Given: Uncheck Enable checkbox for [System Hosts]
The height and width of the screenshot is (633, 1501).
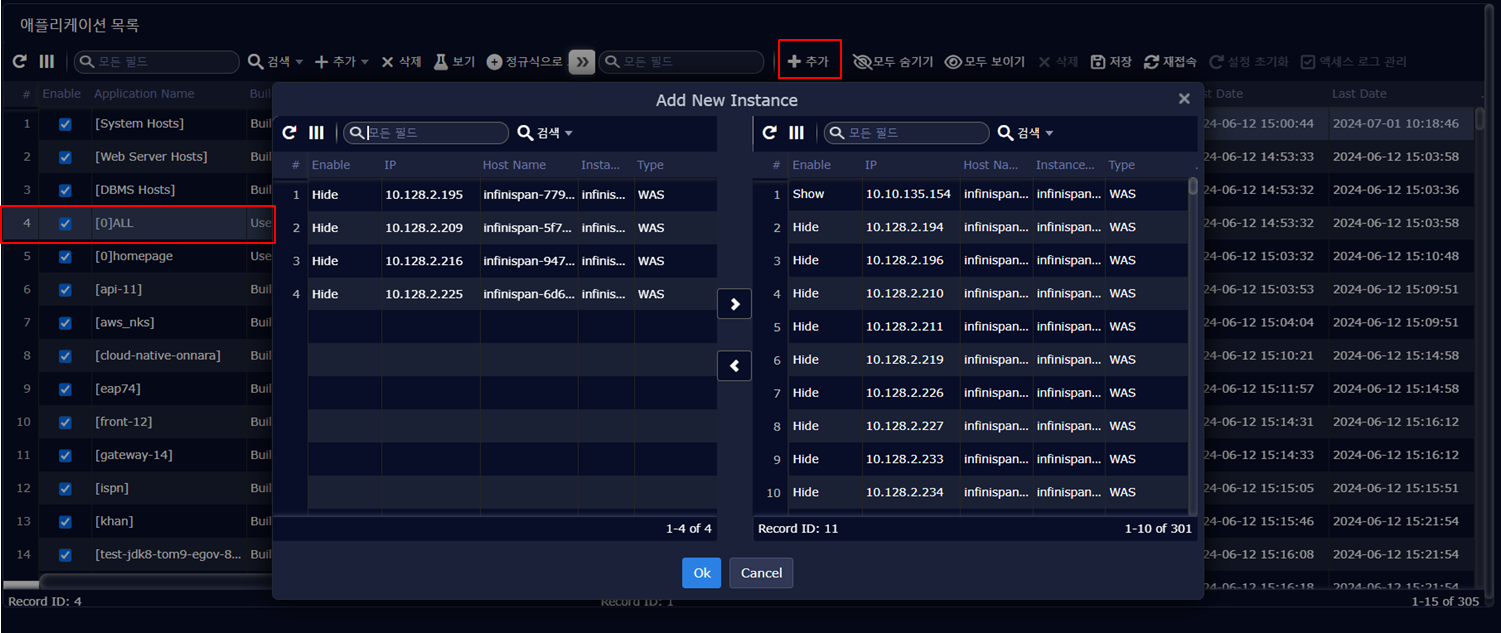Looking at the screenshot, I should click(65, 124).
